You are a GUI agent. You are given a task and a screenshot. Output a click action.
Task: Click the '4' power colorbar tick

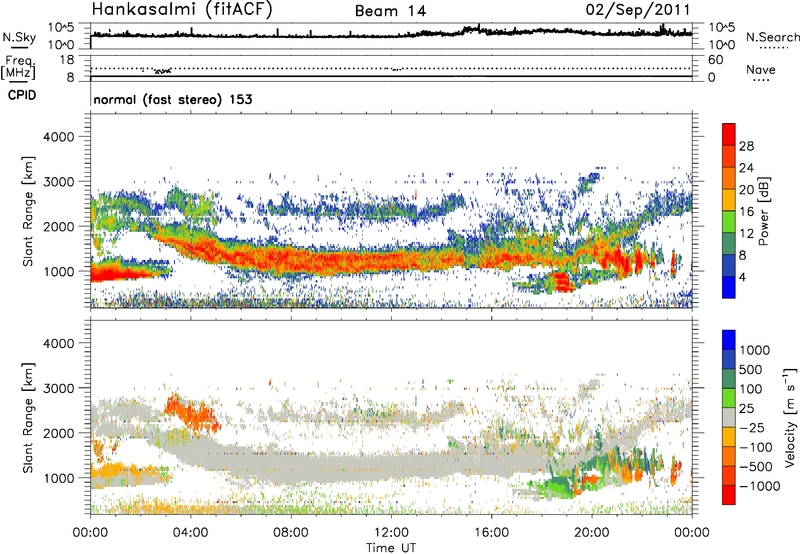(x=742, y=277)
